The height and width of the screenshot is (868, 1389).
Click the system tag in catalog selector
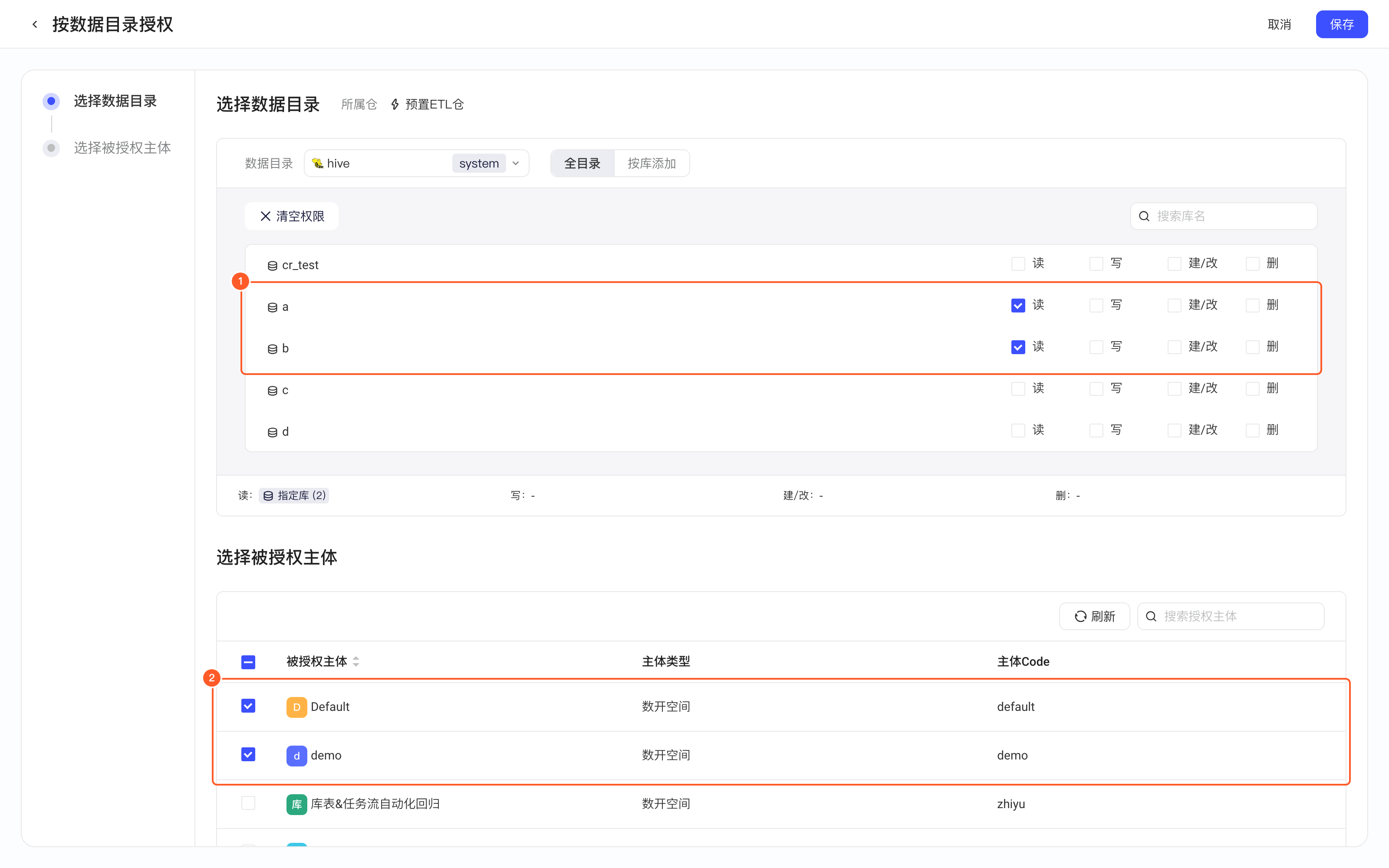tap(479, 164)
